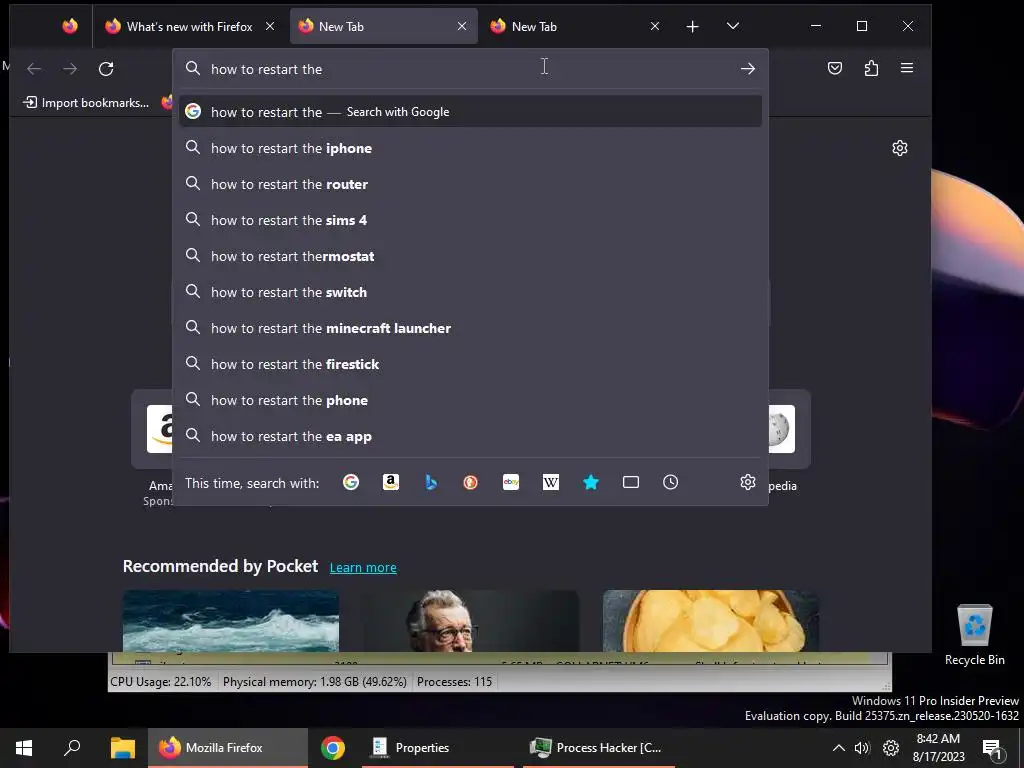Choose suggestion 'how to restart the sims 4'
Image resolution: width=1024 pixels, height=768 pixels.
(470, 220)
